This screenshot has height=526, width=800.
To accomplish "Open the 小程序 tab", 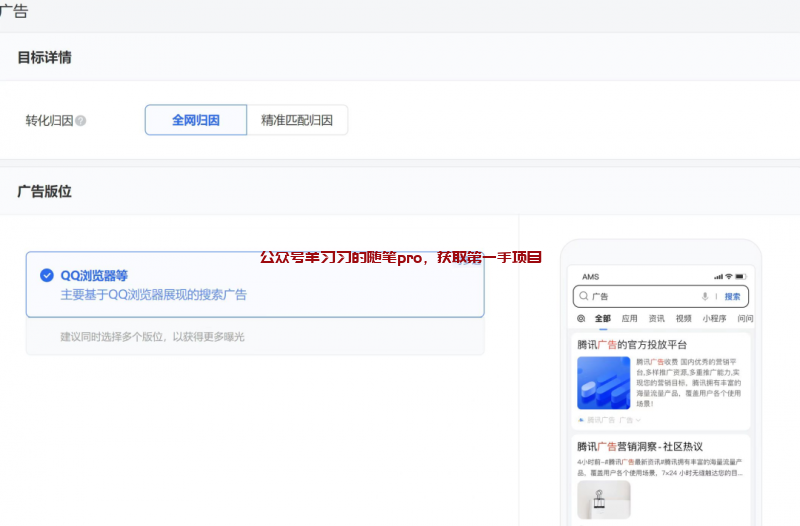I will (714, 319).
